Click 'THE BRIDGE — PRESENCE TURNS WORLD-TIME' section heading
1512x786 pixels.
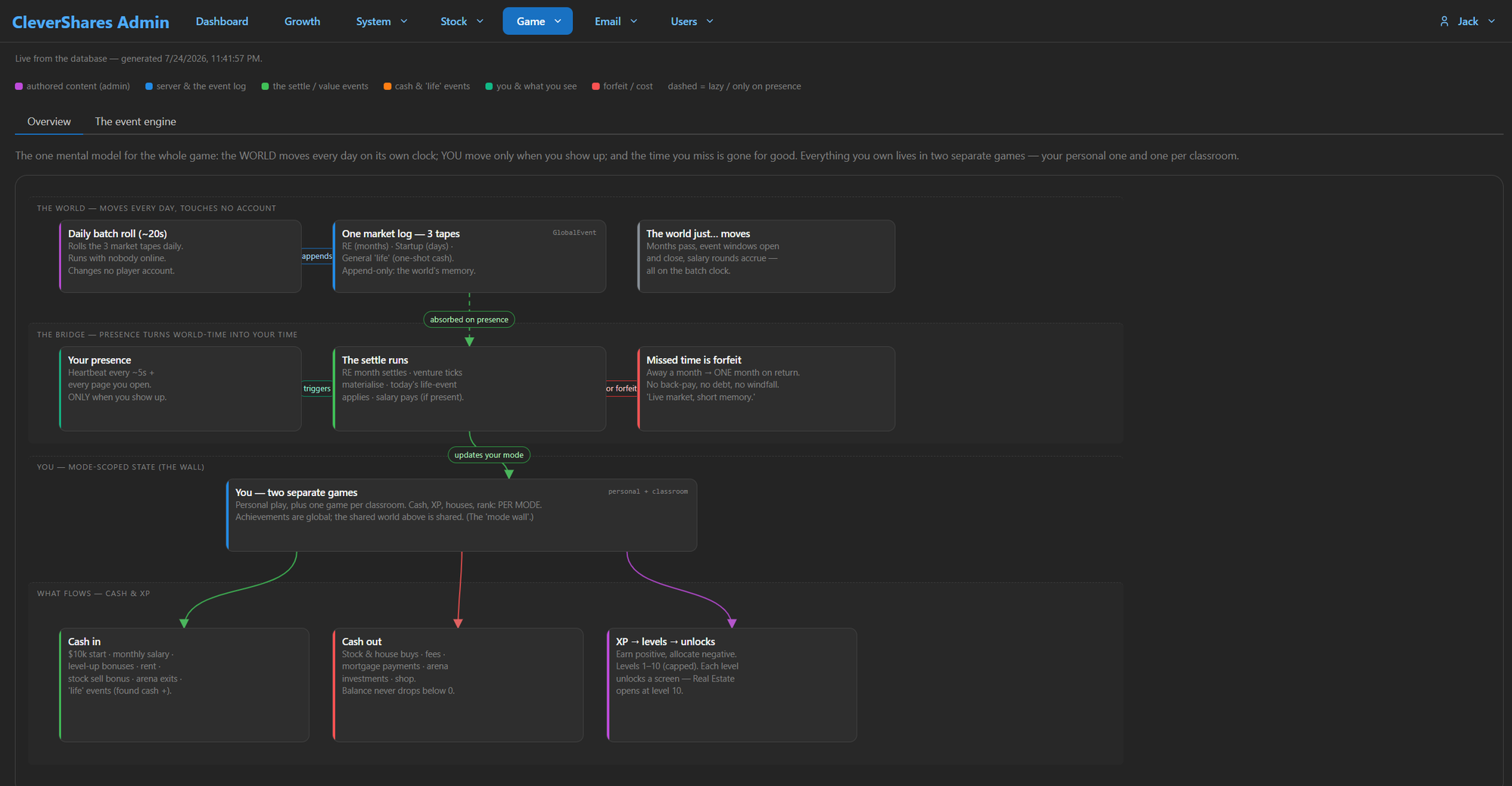point(167,335)
